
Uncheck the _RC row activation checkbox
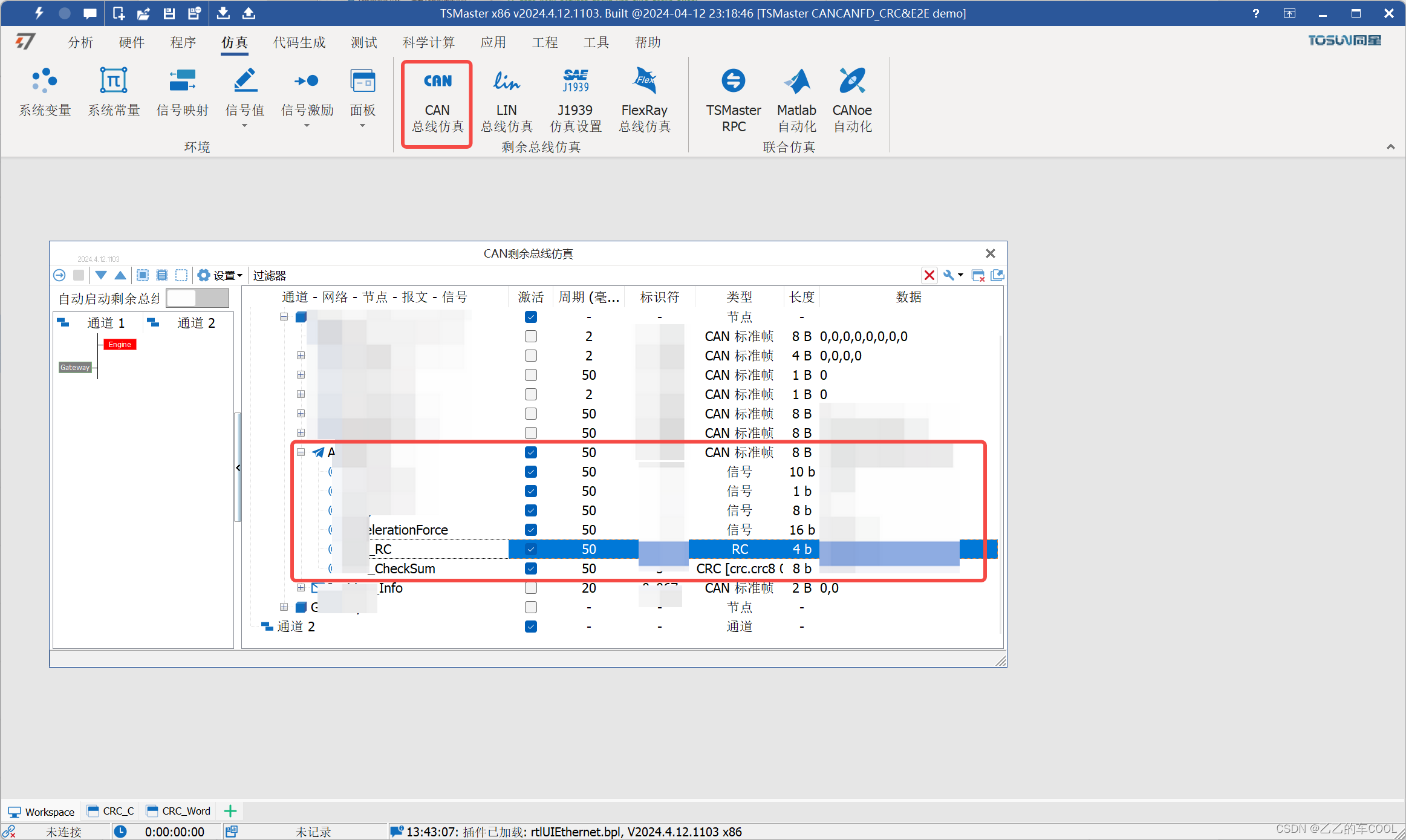pyautogui.click(x=531, y=549)
